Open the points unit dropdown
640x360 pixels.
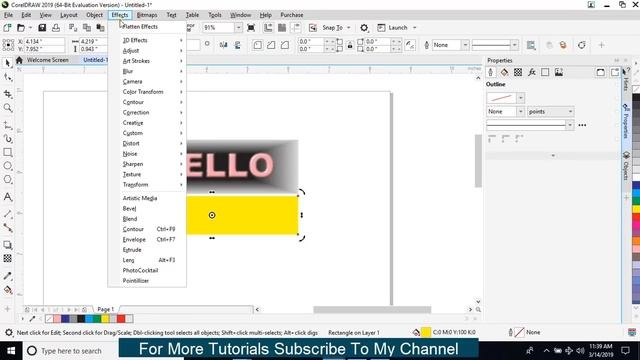550,111
